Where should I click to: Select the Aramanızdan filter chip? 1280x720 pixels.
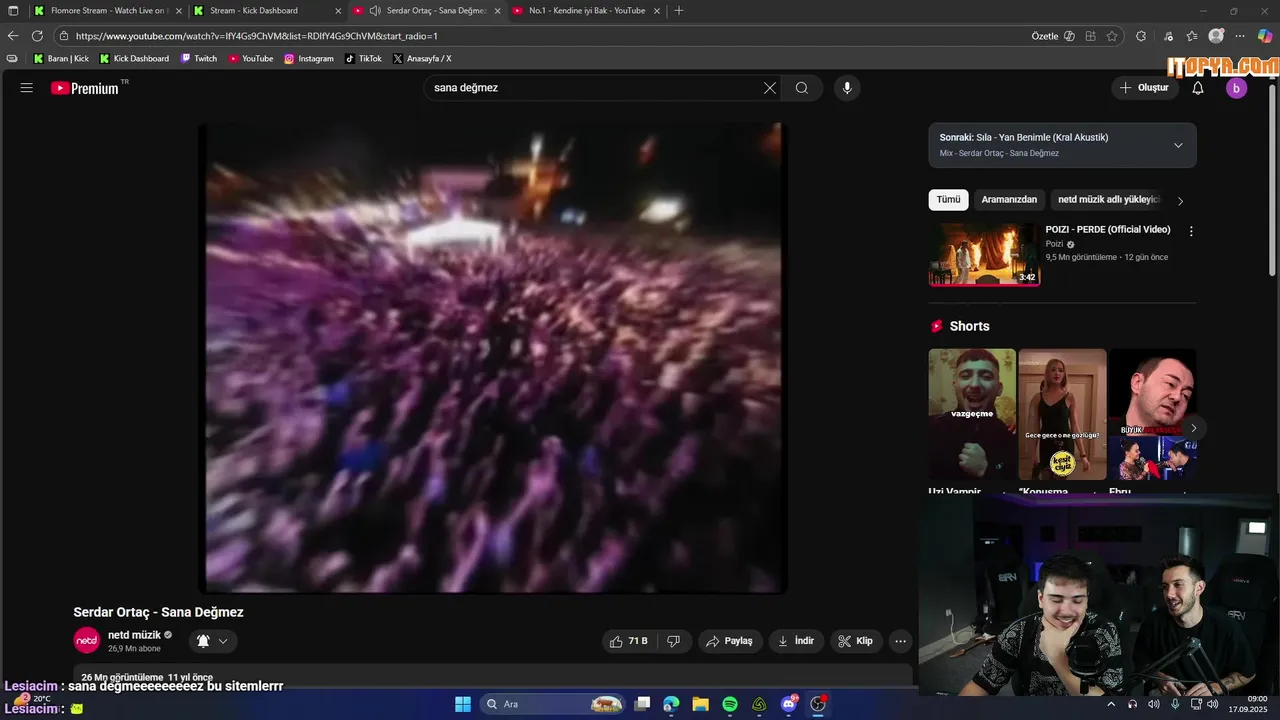tap(1009, 200)
